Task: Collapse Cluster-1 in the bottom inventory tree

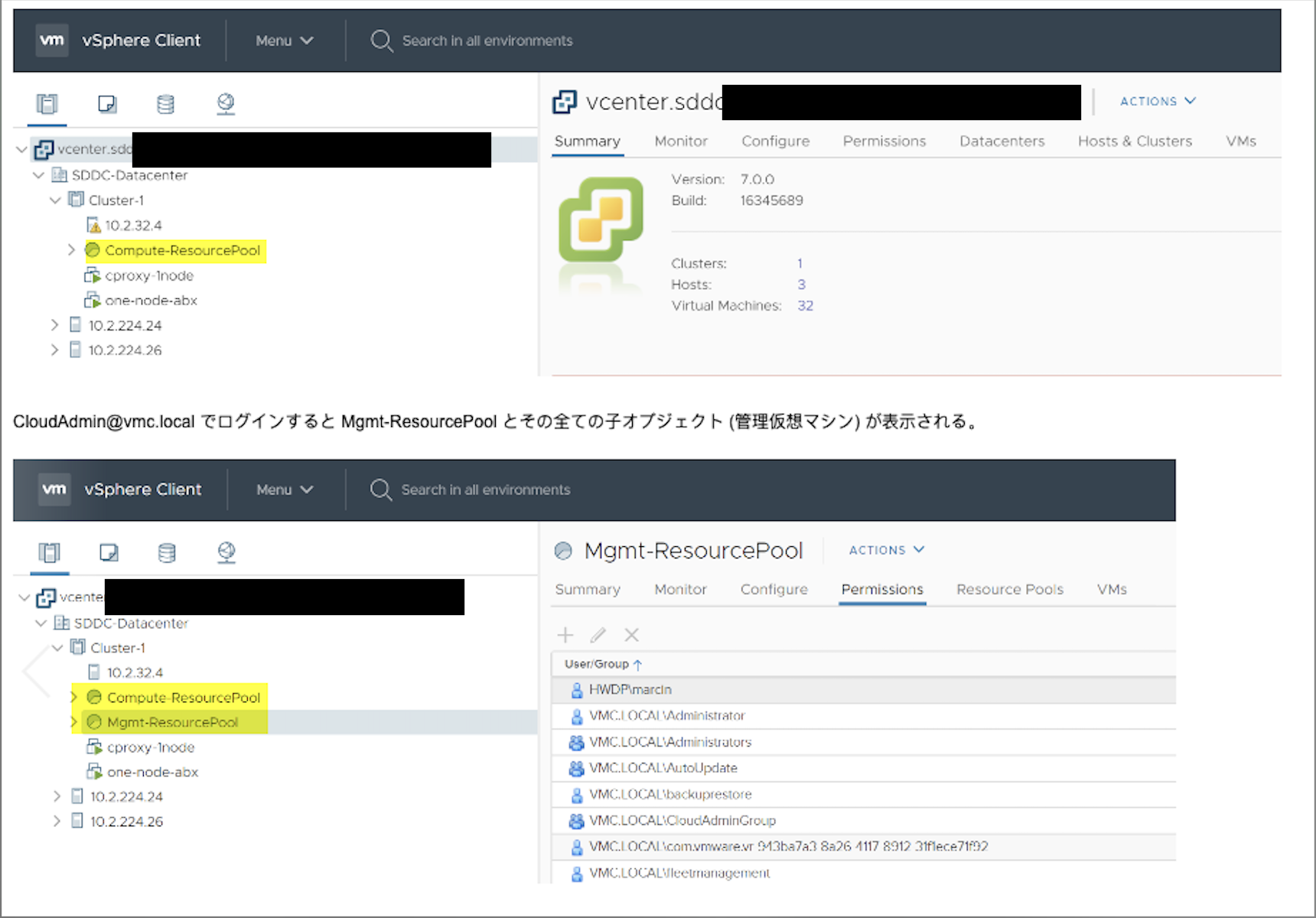Action: 57,648
